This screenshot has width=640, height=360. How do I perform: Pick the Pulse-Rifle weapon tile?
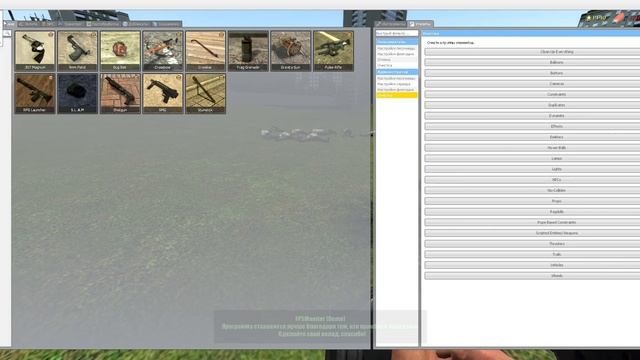pyautogui.click(x=333, y=51)
